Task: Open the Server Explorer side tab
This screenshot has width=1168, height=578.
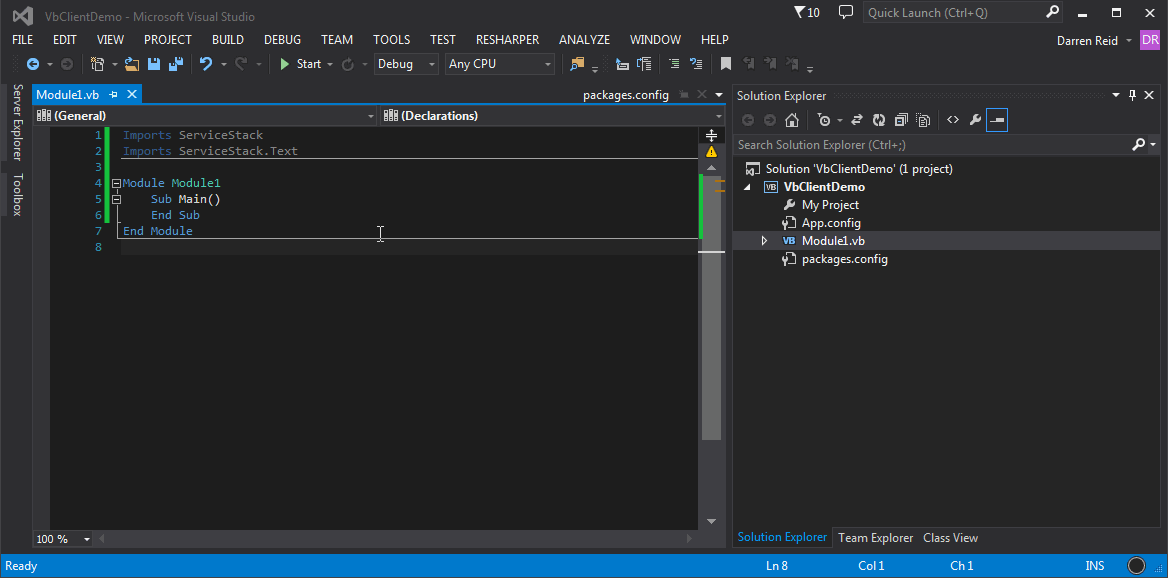Action: click(17, 122)
